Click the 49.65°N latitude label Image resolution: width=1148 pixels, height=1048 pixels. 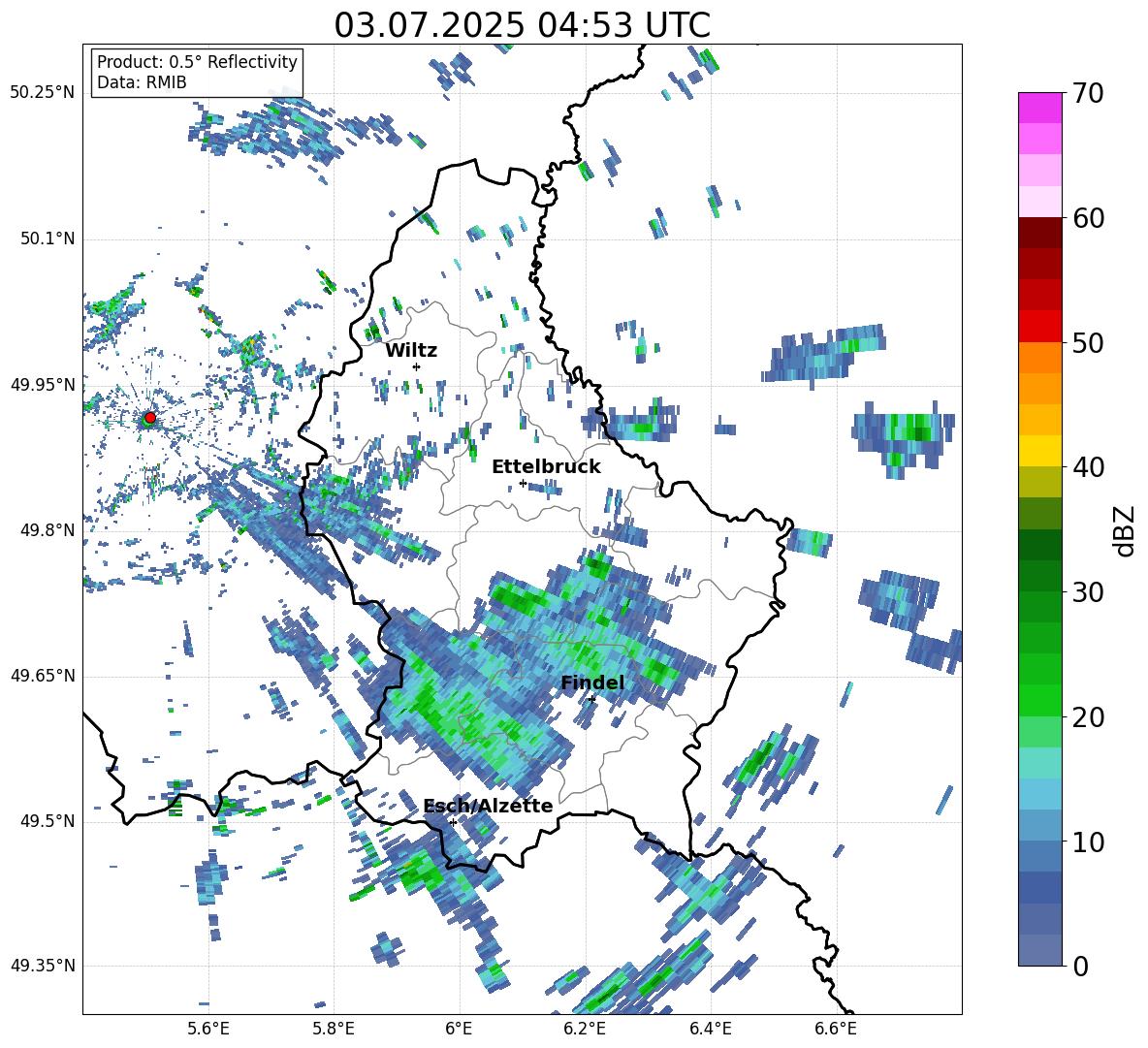[x=43, y=676]
